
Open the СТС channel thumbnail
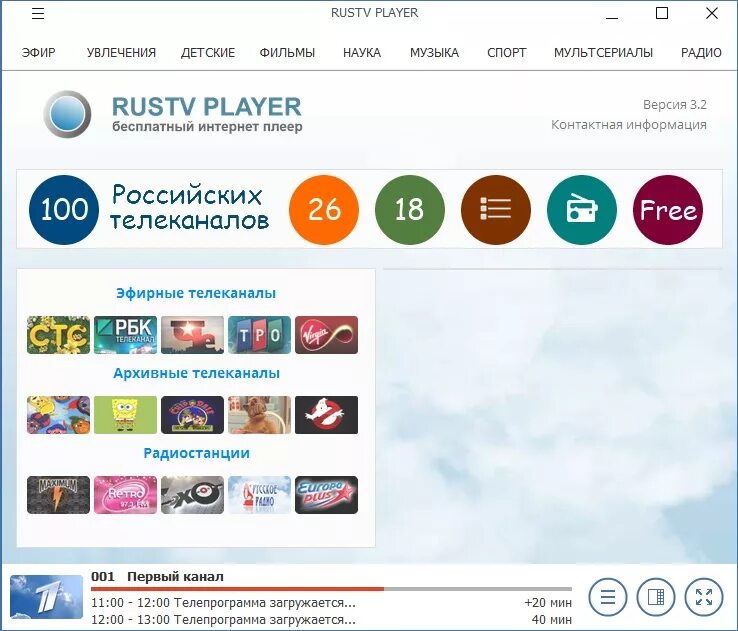click(58, 335)
